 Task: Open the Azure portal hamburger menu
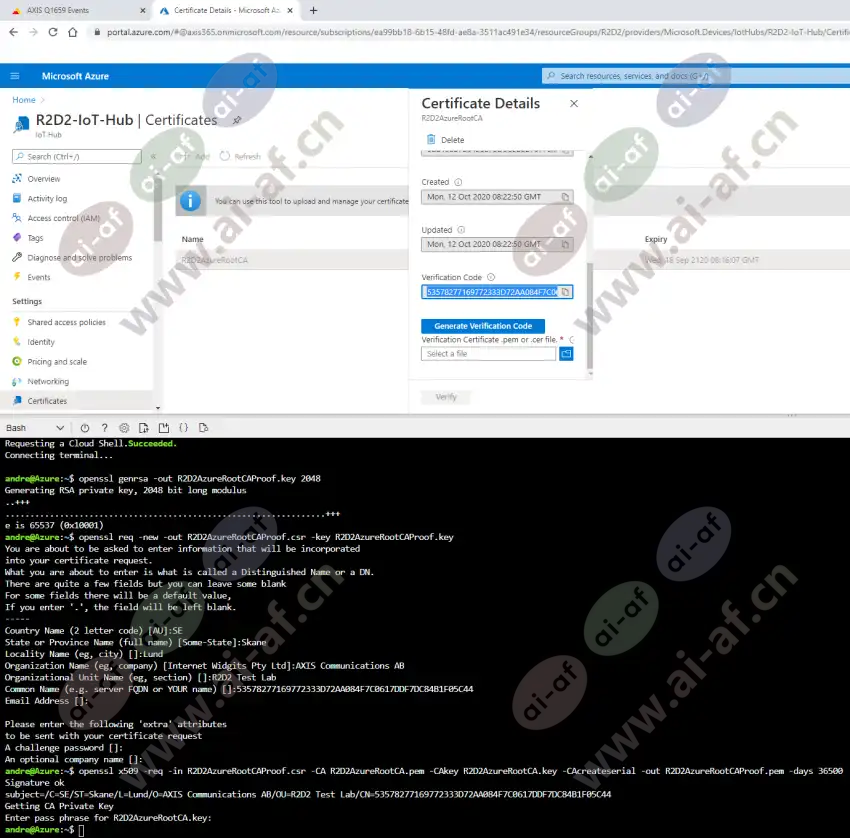tap(15, 76)
